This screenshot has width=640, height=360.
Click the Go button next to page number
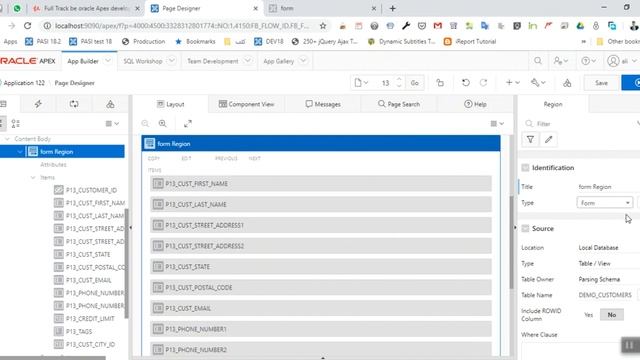coord(414,83)
